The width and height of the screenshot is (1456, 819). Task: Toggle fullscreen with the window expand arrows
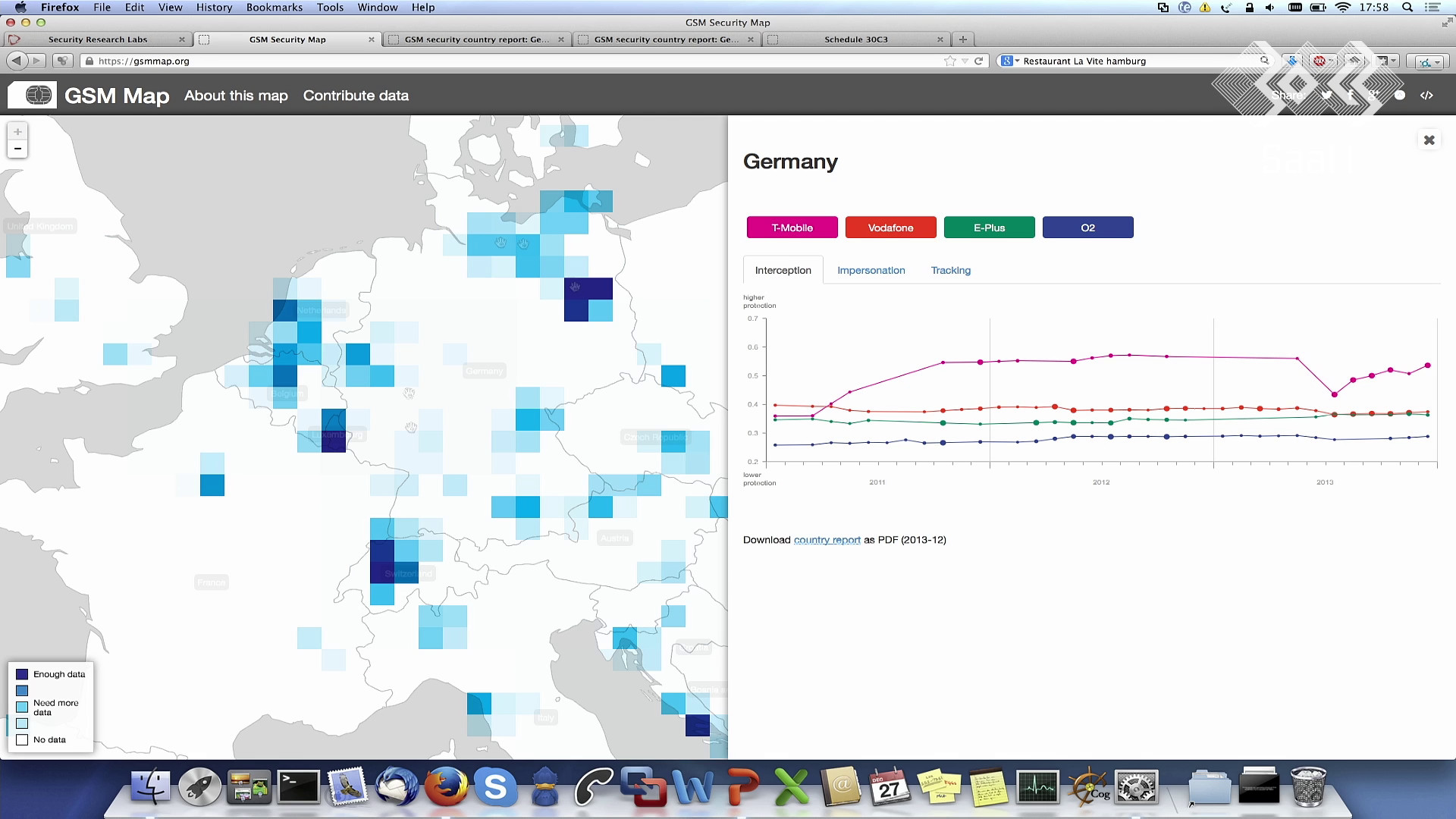tap(1446, 23)
